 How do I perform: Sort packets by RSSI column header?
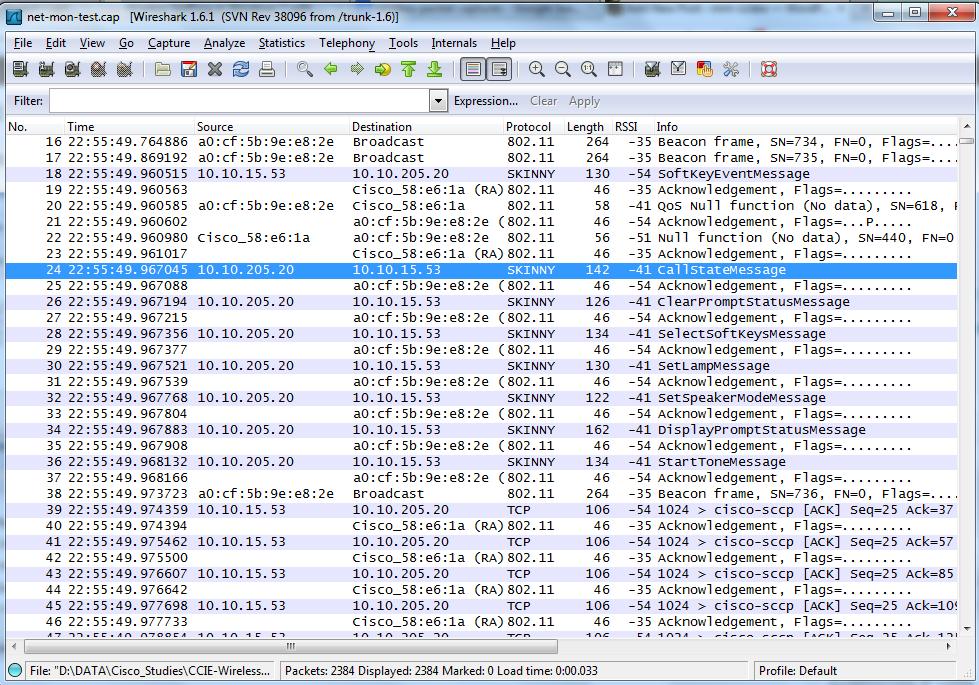(x=625, y=127)
